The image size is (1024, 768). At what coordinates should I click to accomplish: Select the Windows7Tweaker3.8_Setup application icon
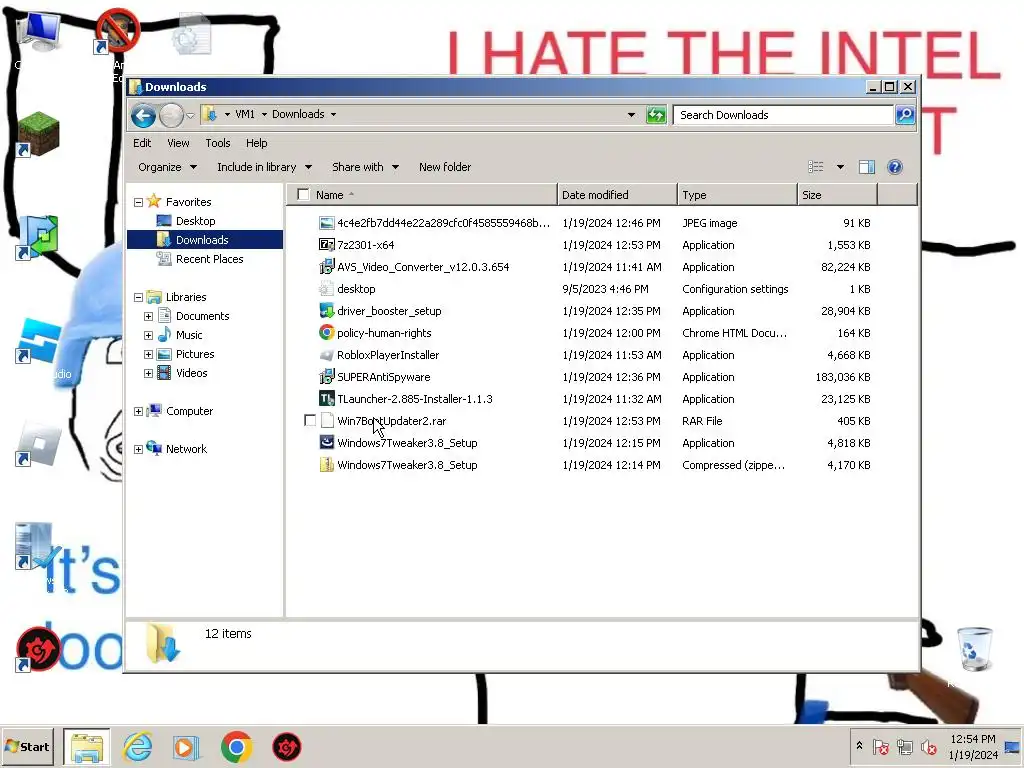[327, 443]
